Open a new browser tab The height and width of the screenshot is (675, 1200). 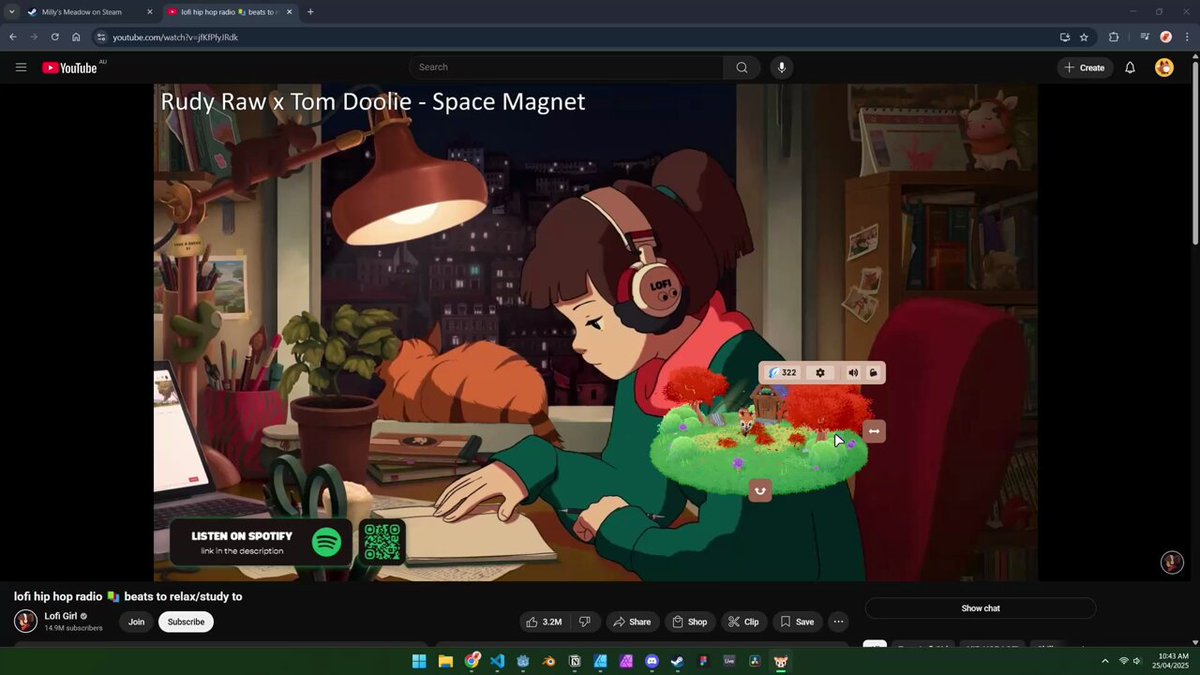click(x=310, y=12)
